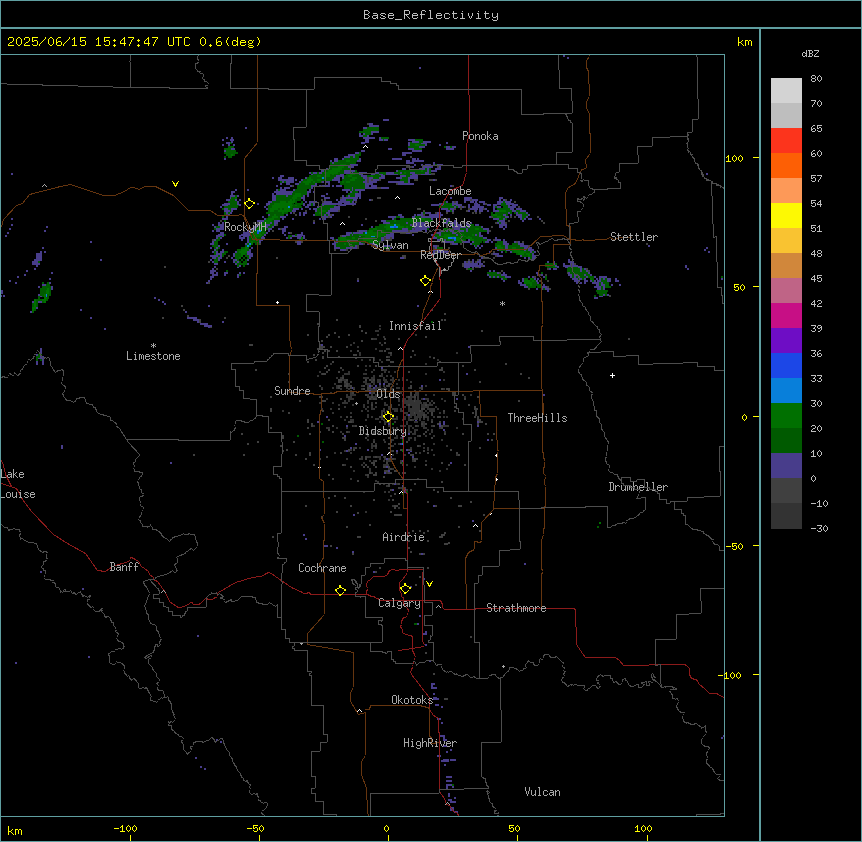Select the royal blue legend swatch near 36

click(786, 365)
